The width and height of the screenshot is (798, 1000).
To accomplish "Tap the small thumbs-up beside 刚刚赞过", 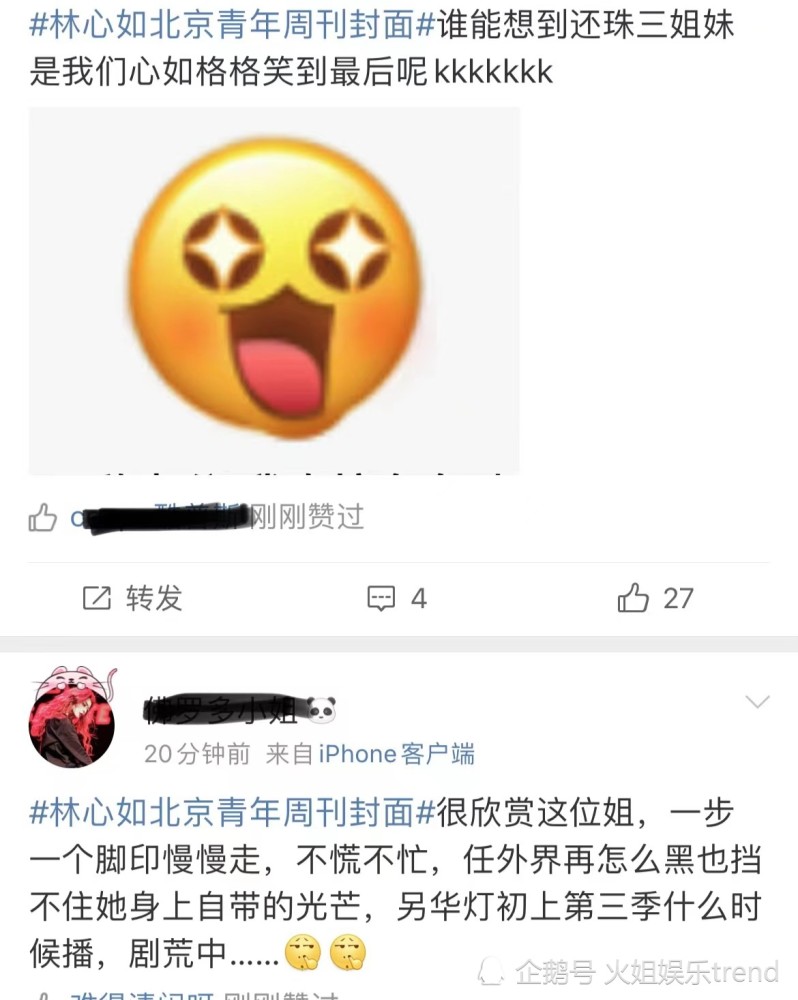I will coord(43,517).
